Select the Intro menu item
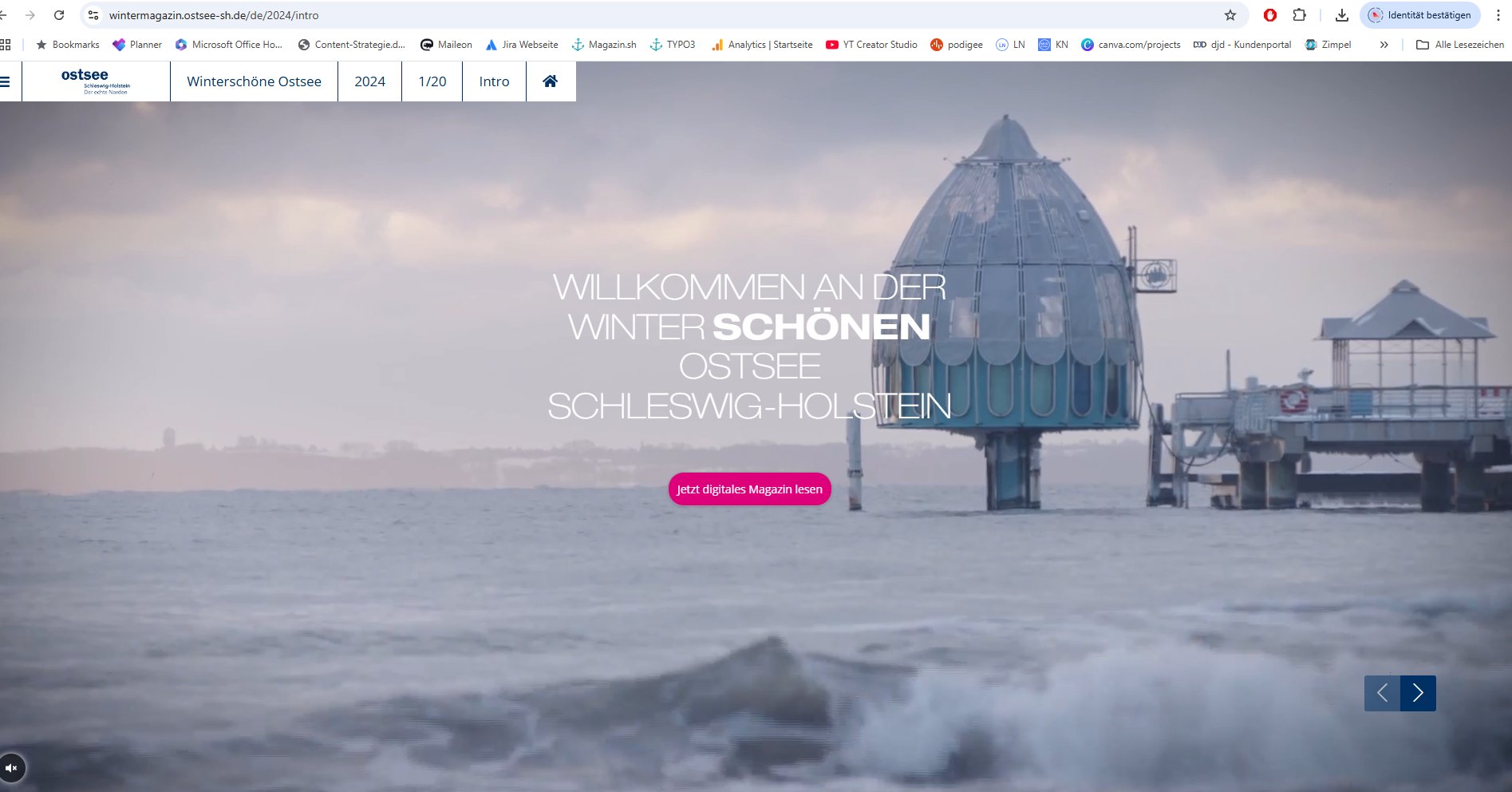 [494, 81]
